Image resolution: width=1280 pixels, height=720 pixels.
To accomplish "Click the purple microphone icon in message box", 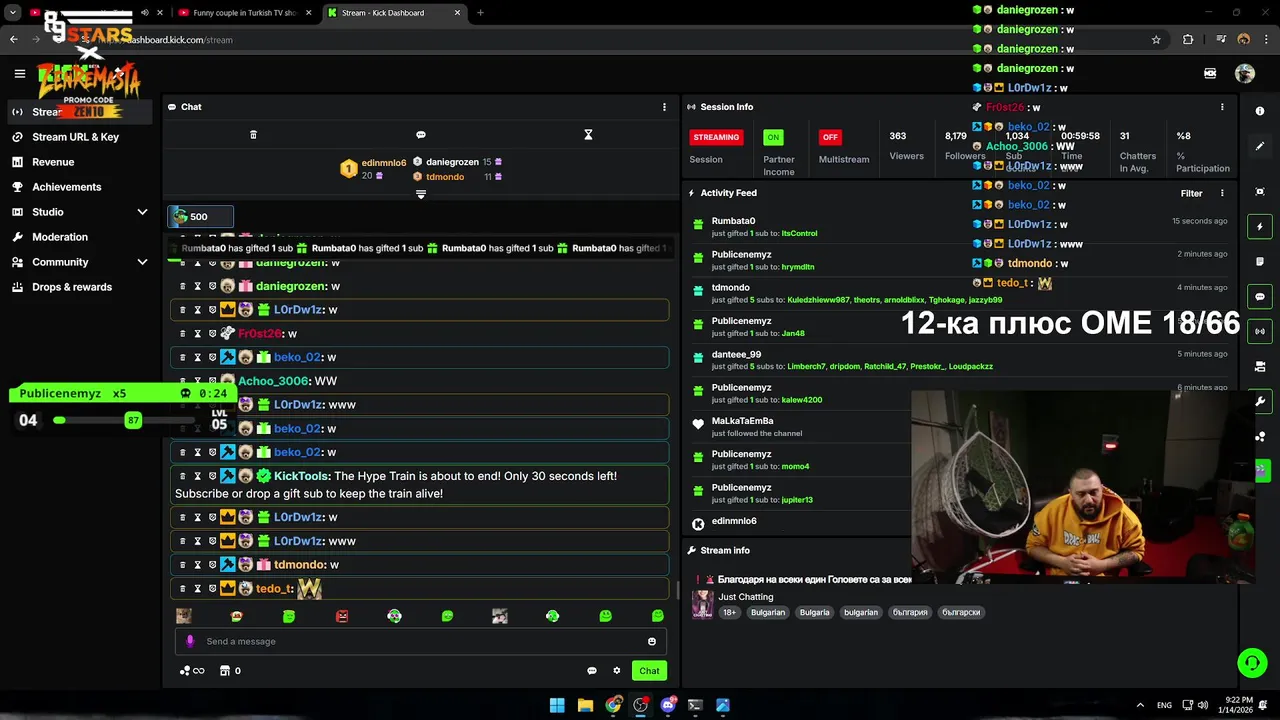I will pyautogui.click(x=190, y=641).
